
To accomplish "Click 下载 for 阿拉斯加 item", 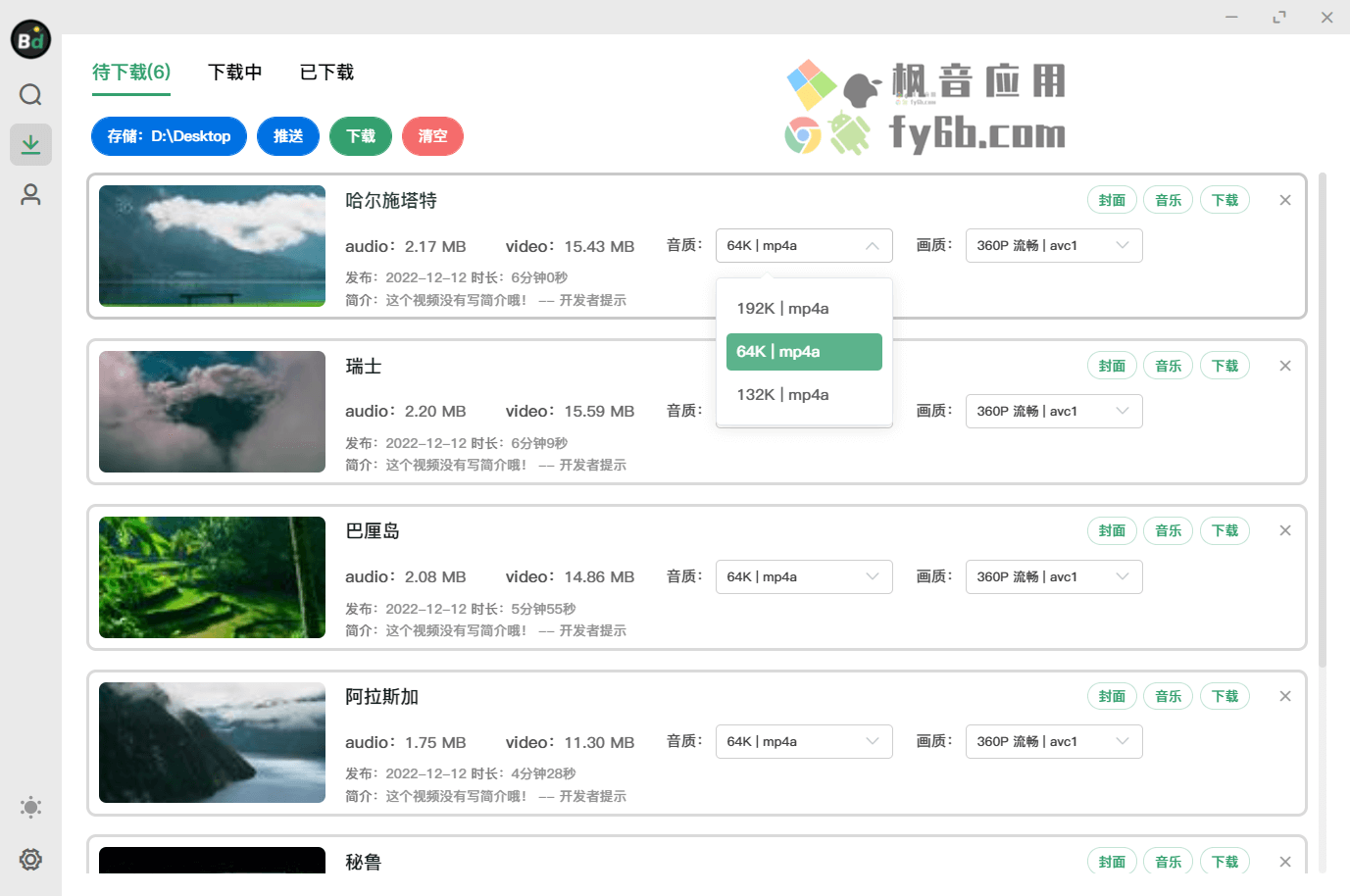I will click(1225, 696).
